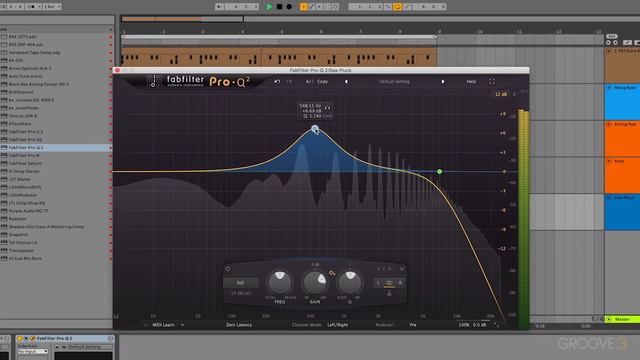Image resolution: width=640 pixels, height=360 pixels.
Task: Open the Bell filter shape dropdown
Action: point(240,282)
